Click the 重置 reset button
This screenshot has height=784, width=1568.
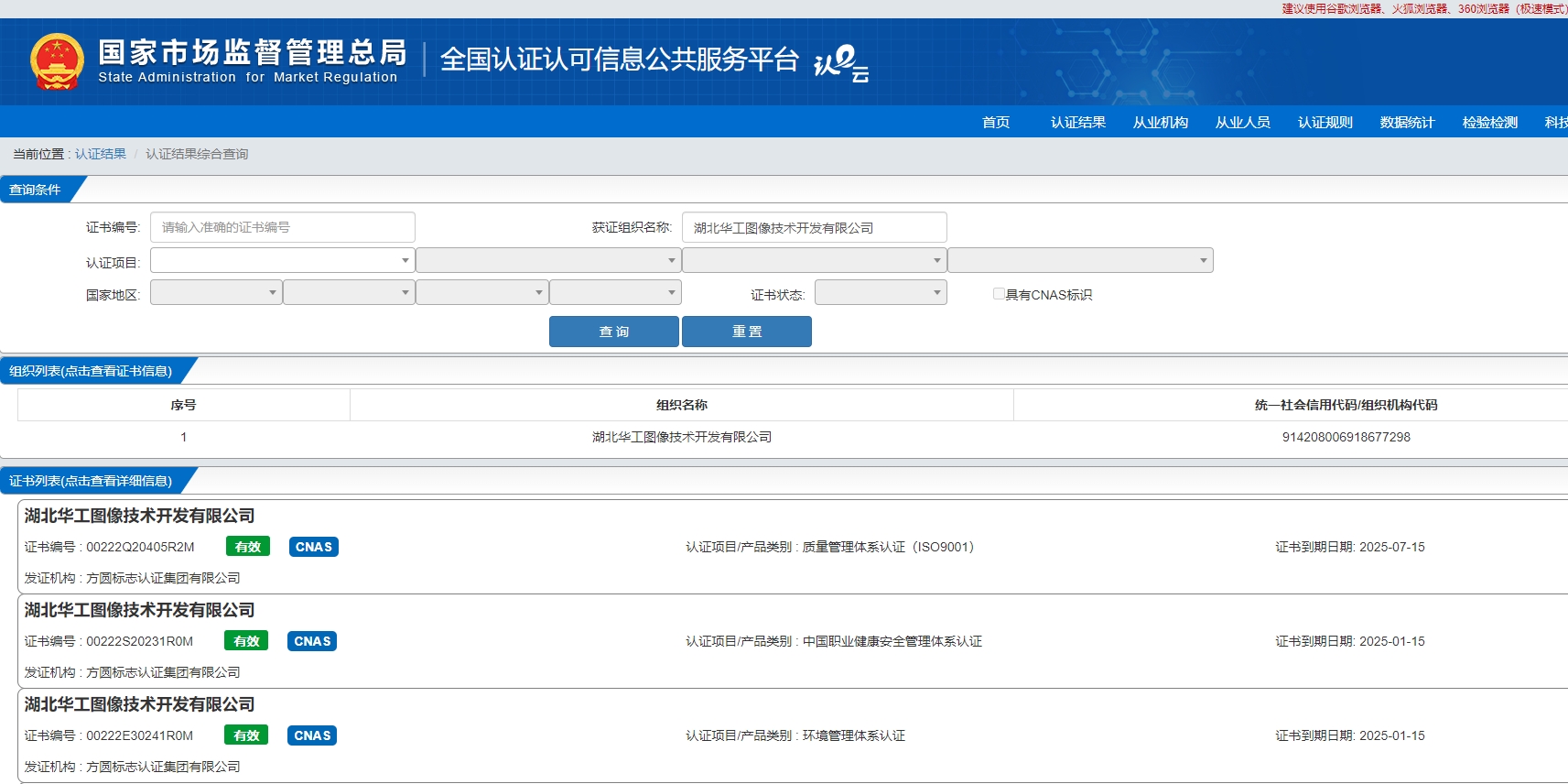(x=747, y=332)
